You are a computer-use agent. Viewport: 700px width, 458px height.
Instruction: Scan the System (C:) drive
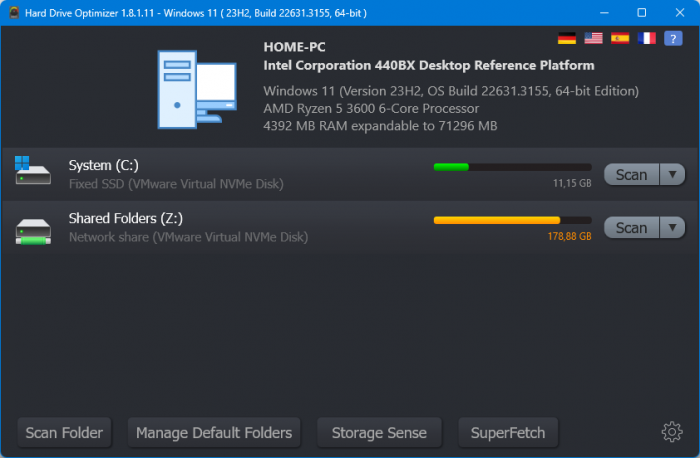(631, 174)
